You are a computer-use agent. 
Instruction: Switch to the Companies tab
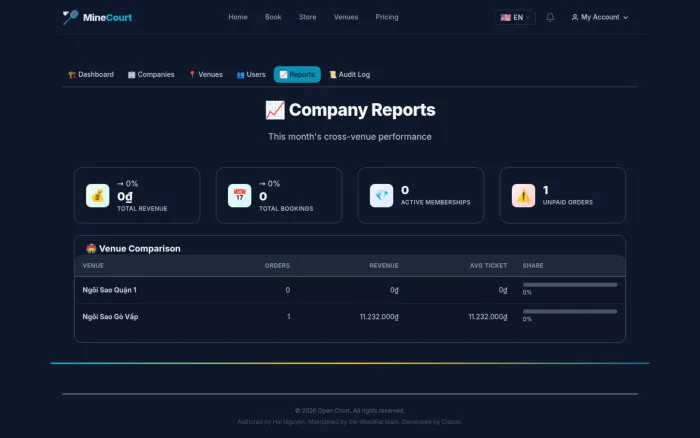(x=151, y=75)
